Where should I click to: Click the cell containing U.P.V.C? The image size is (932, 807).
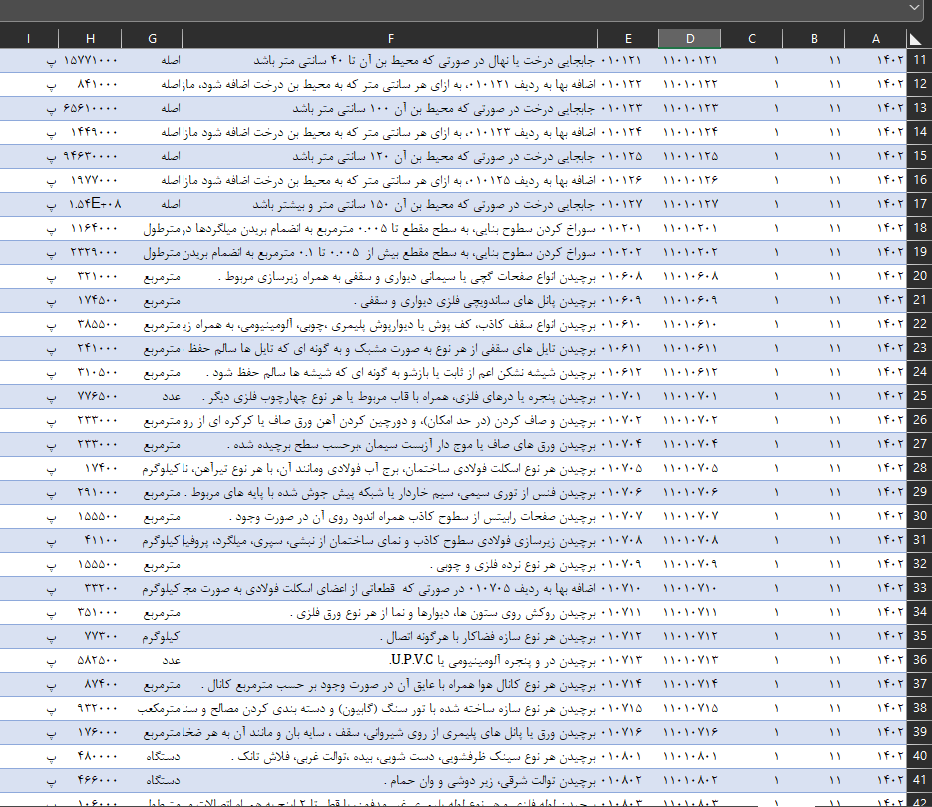click(x=391, y=660)
